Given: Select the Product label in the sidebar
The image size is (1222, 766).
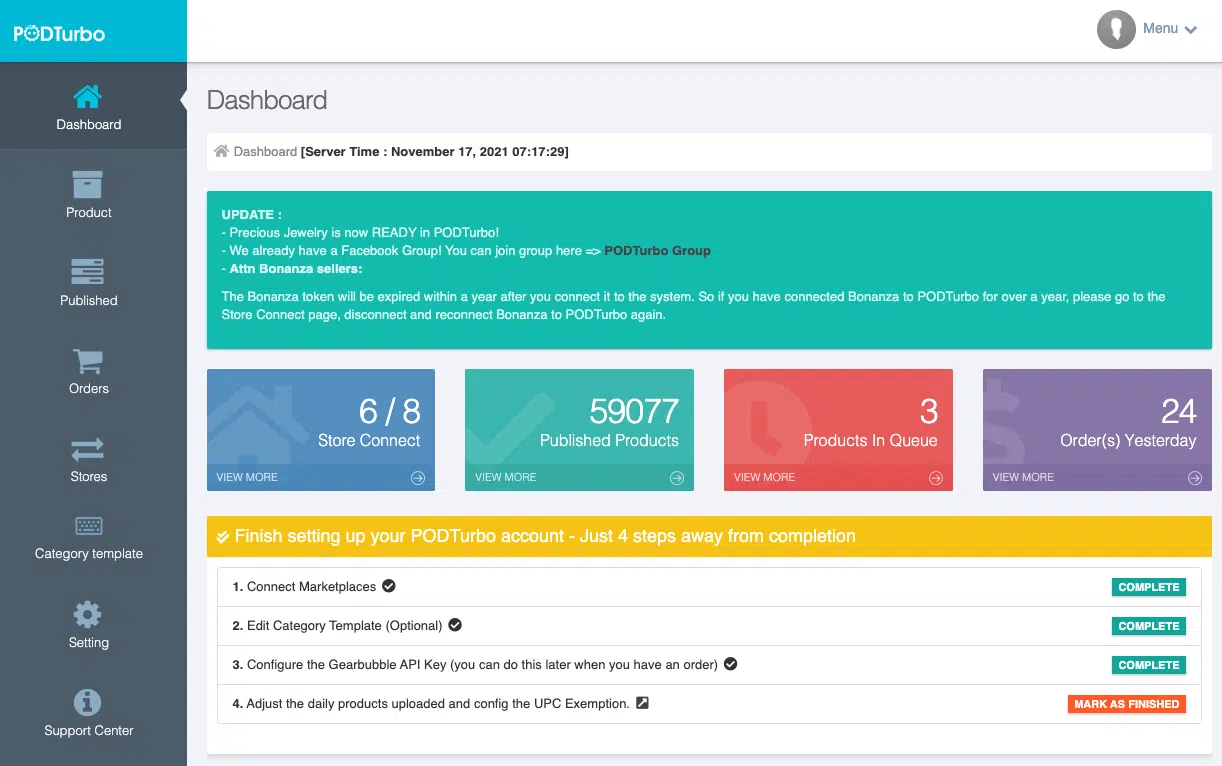Looking at the screenshot, I should coord(89,213).
